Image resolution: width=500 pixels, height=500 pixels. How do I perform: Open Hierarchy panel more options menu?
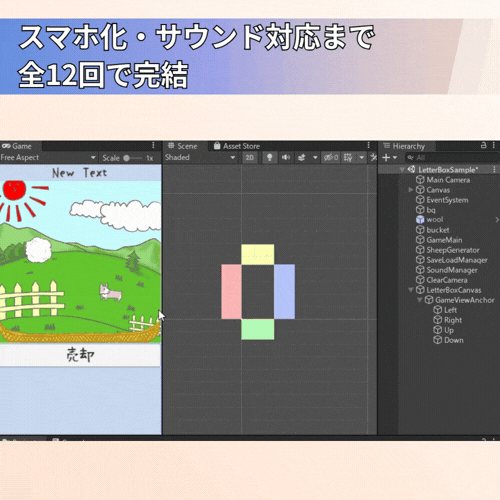[494, 145]
